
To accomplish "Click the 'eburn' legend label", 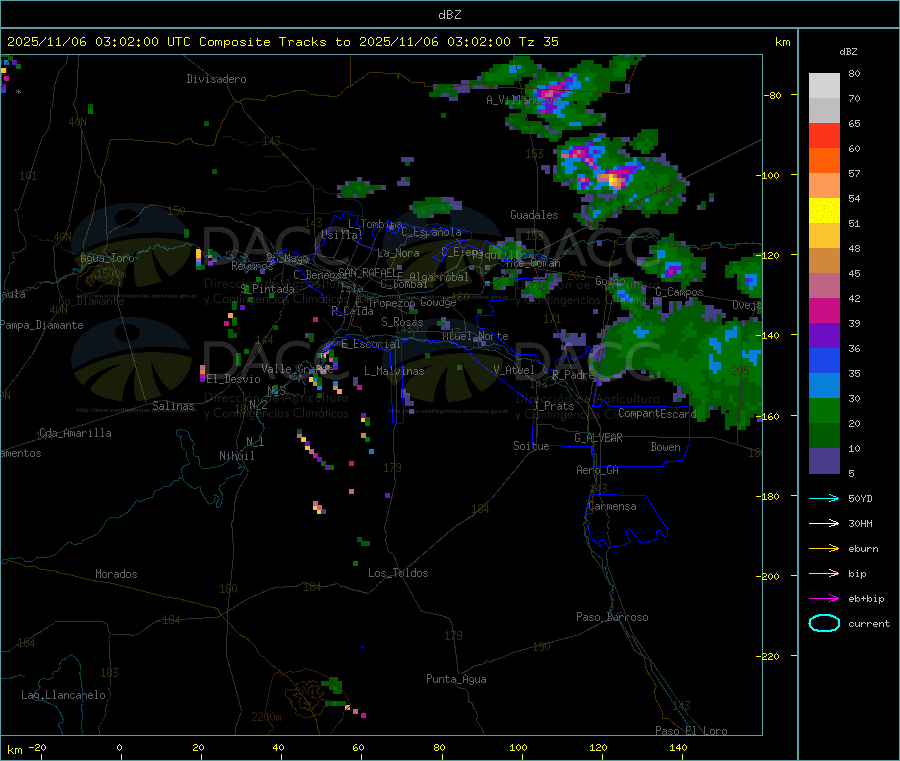I will click(863, 549).
